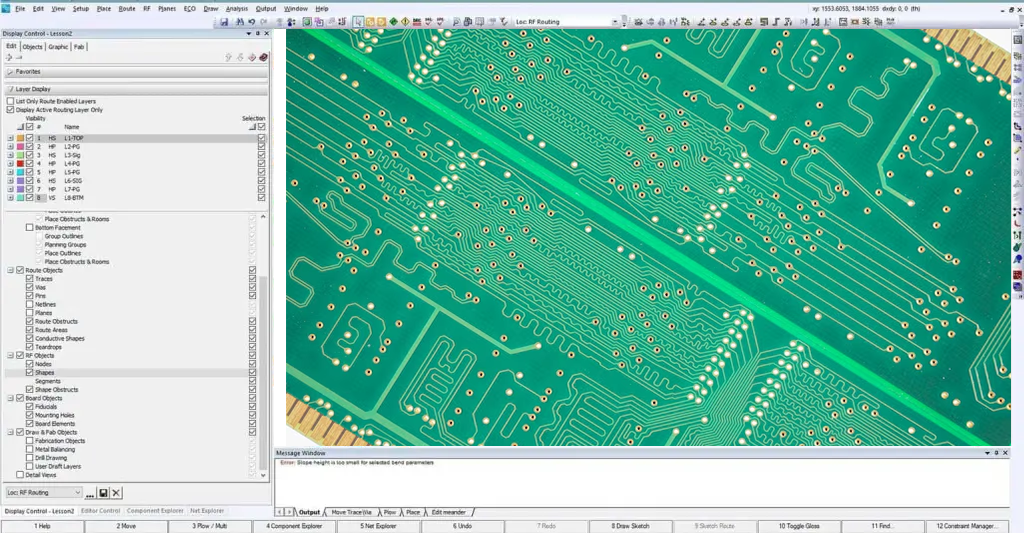This screenshot has height=533, width=1024.
Task: Click the person icon in main toolbar
Action: click(290, 22)
